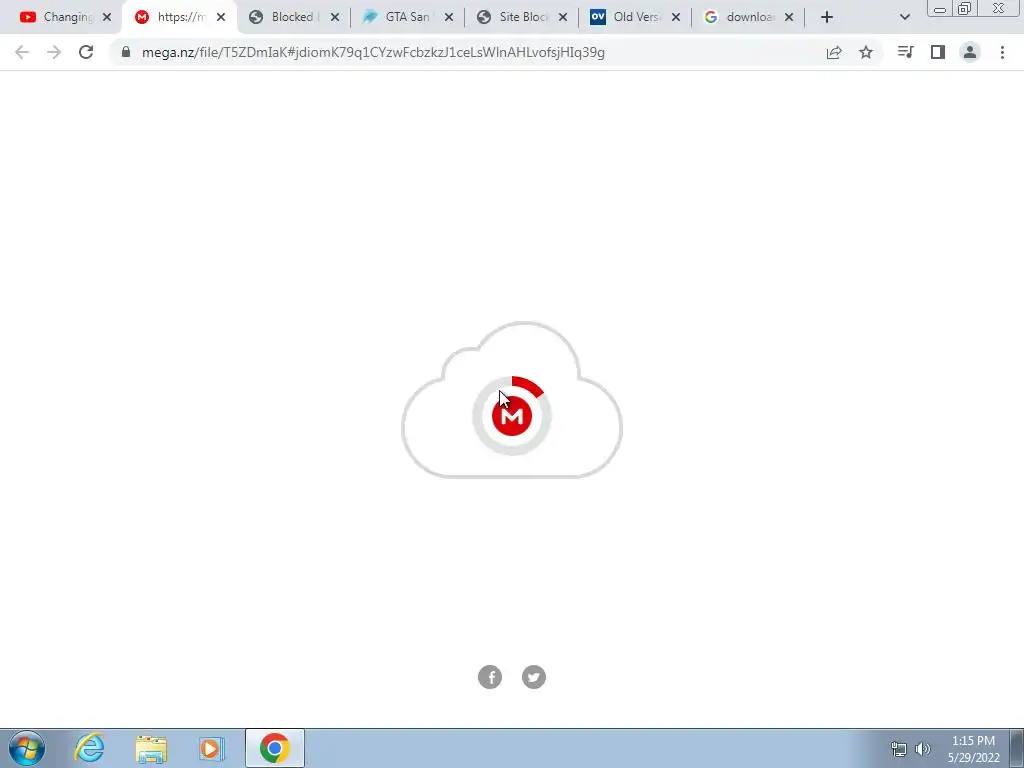Image resolution: width=1024 pixels, height=768 pixels.
Task: Open Windows Explorer from taskbar
Action: (151, 748)
